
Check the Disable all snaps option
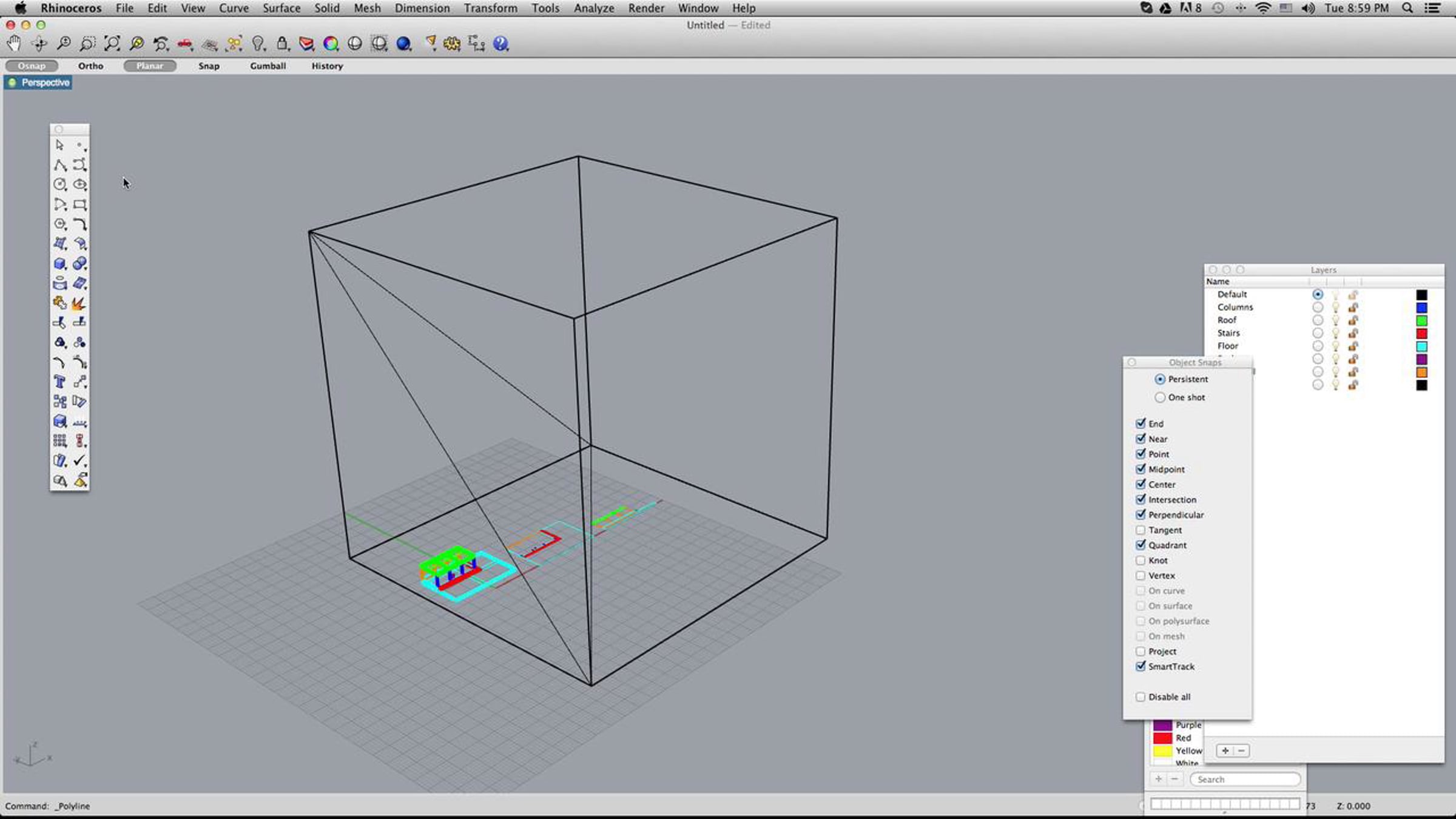point(1141,696)
